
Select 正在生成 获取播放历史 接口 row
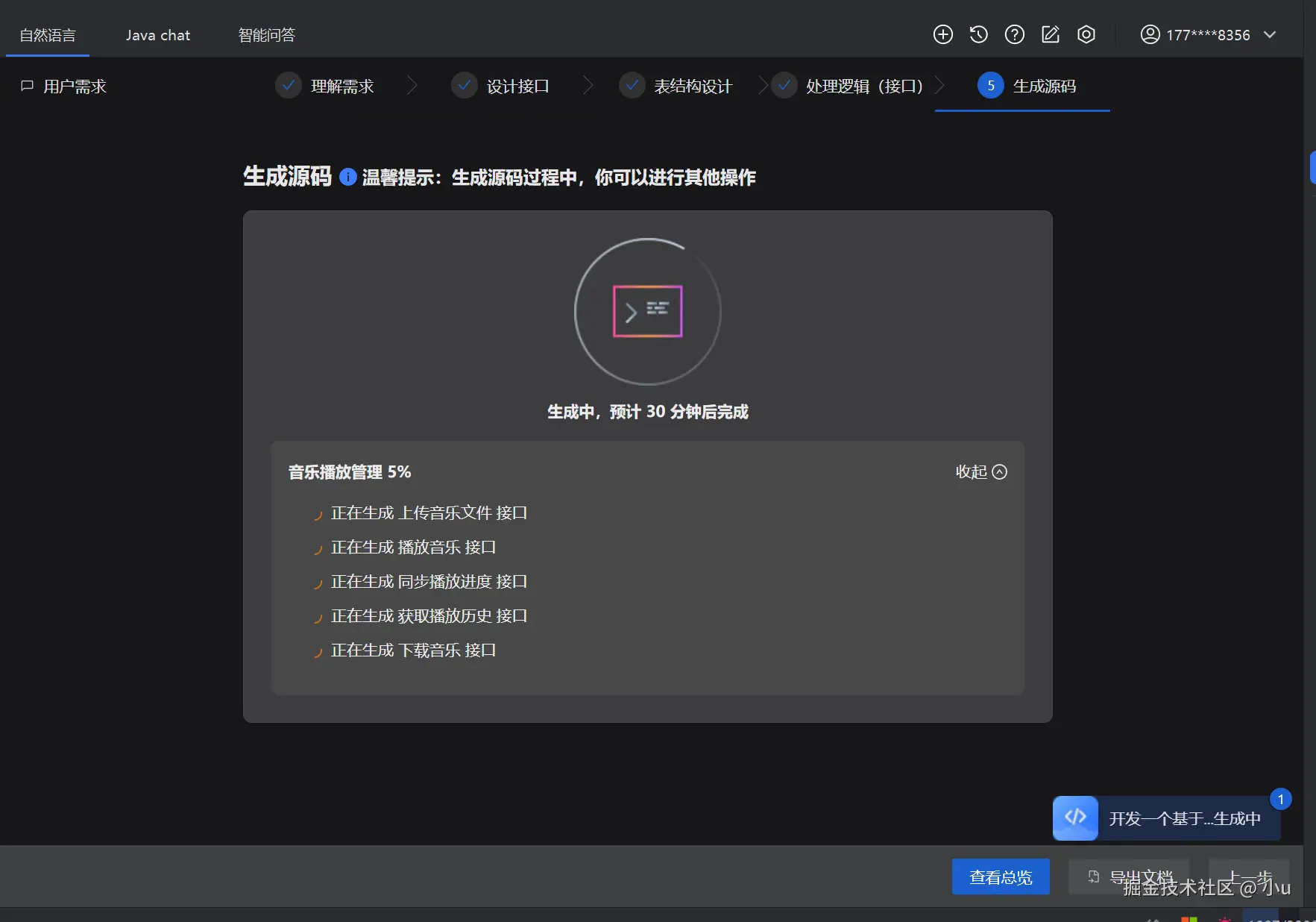click(x=429, y=616)
